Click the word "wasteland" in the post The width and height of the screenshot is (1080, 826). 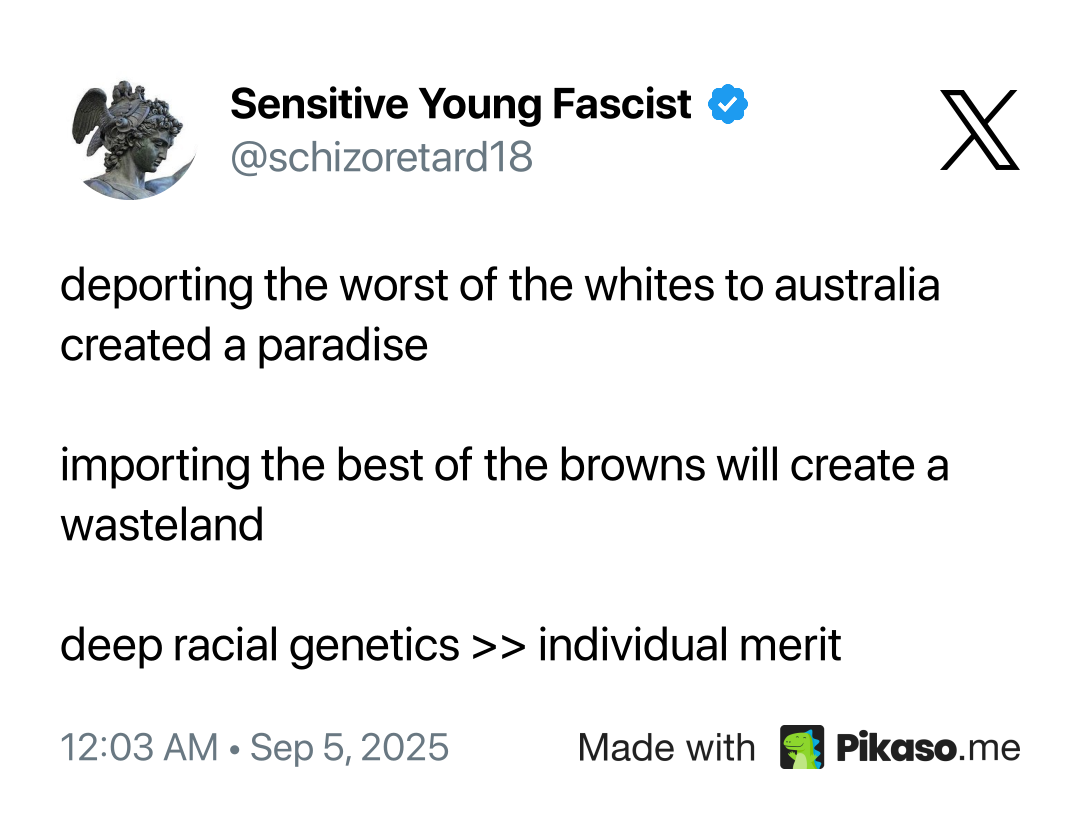162,525
